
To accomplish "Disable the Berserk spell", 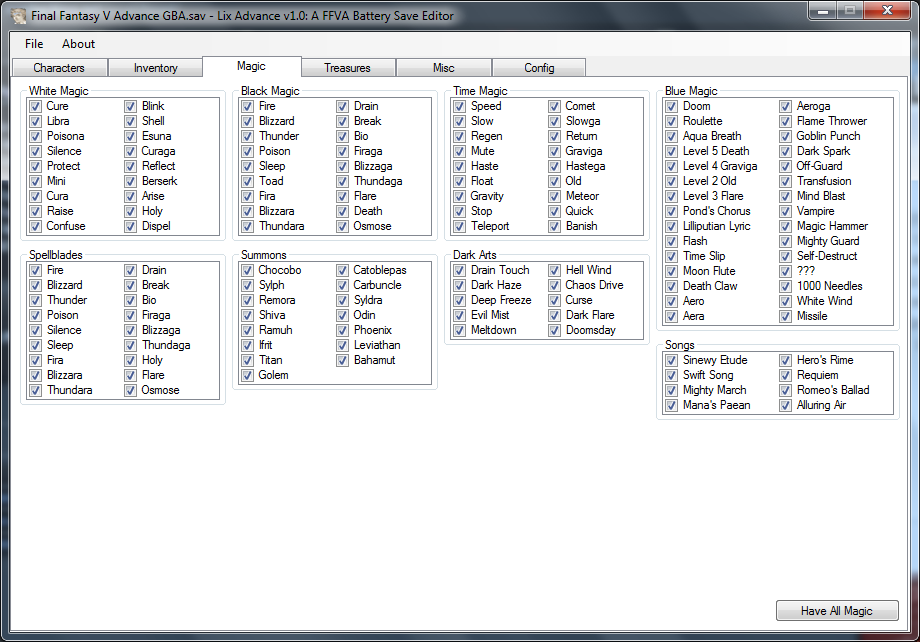I will tap(130, 181).
